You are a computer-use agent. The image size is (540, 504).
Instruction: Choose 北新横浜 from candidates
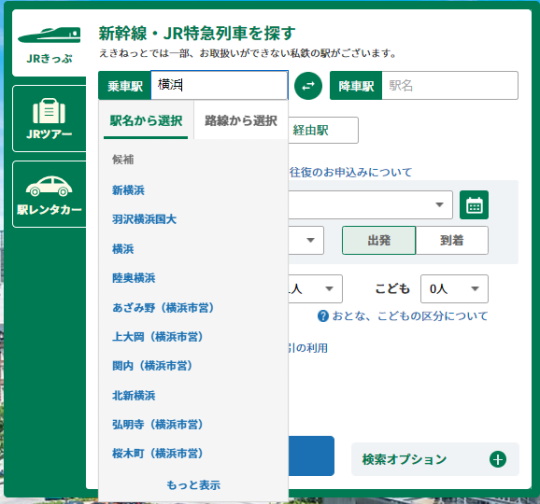click(134, 395)
